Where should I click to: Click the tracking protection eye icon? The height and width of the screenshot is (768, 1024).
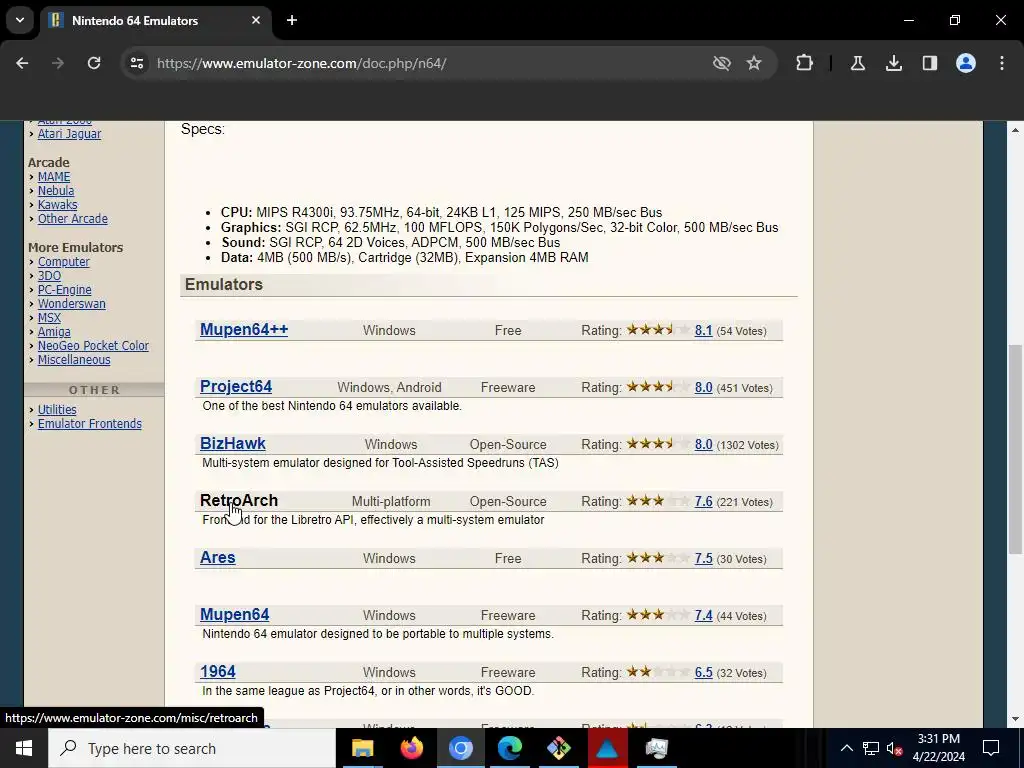[721, 63]
